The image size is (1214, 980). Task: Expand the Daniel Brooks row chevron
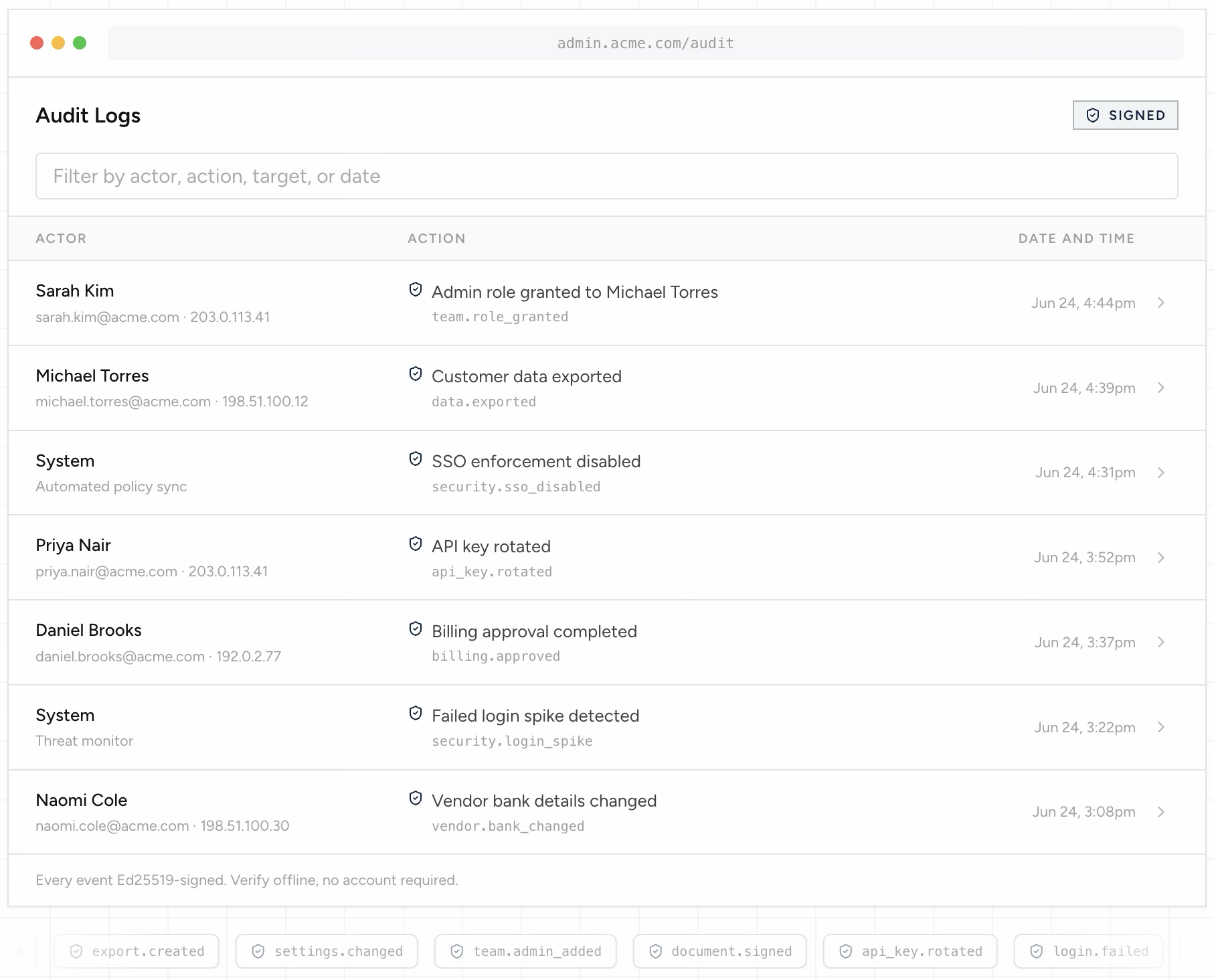[x=1161, y=642]
